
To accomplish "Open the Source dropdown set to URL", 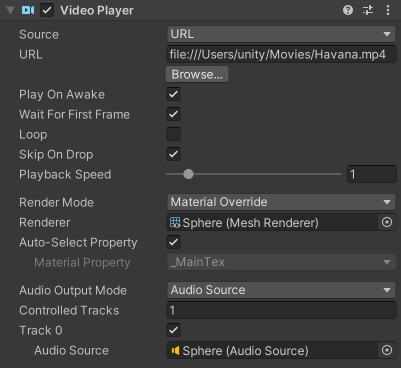I will (282, 34).
